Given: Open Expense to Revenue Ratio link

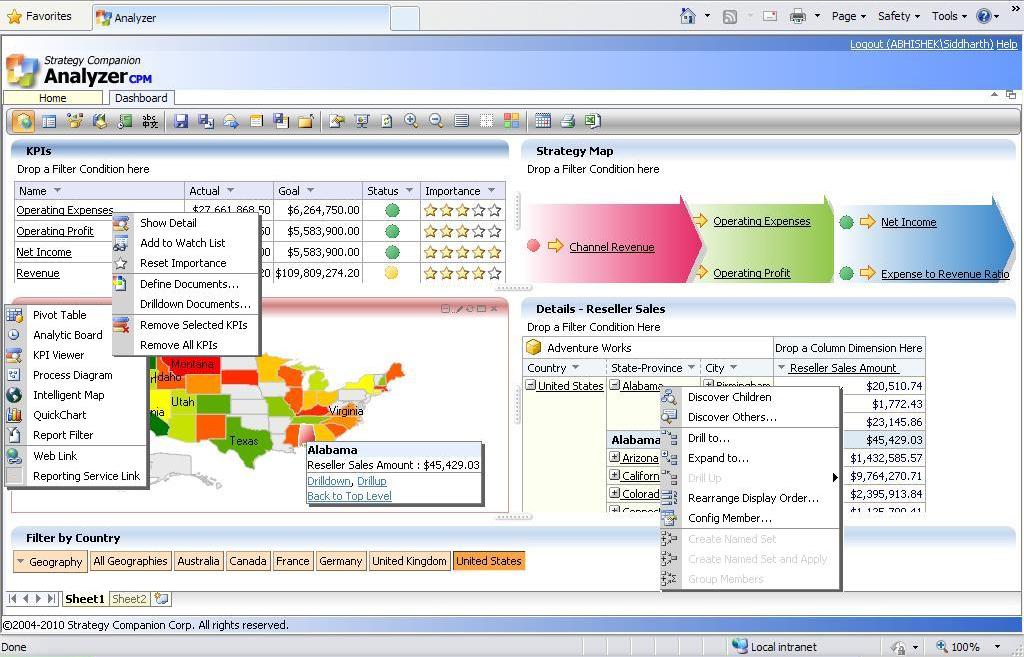Looking at the screenshot, I should (x=945, y=274).
